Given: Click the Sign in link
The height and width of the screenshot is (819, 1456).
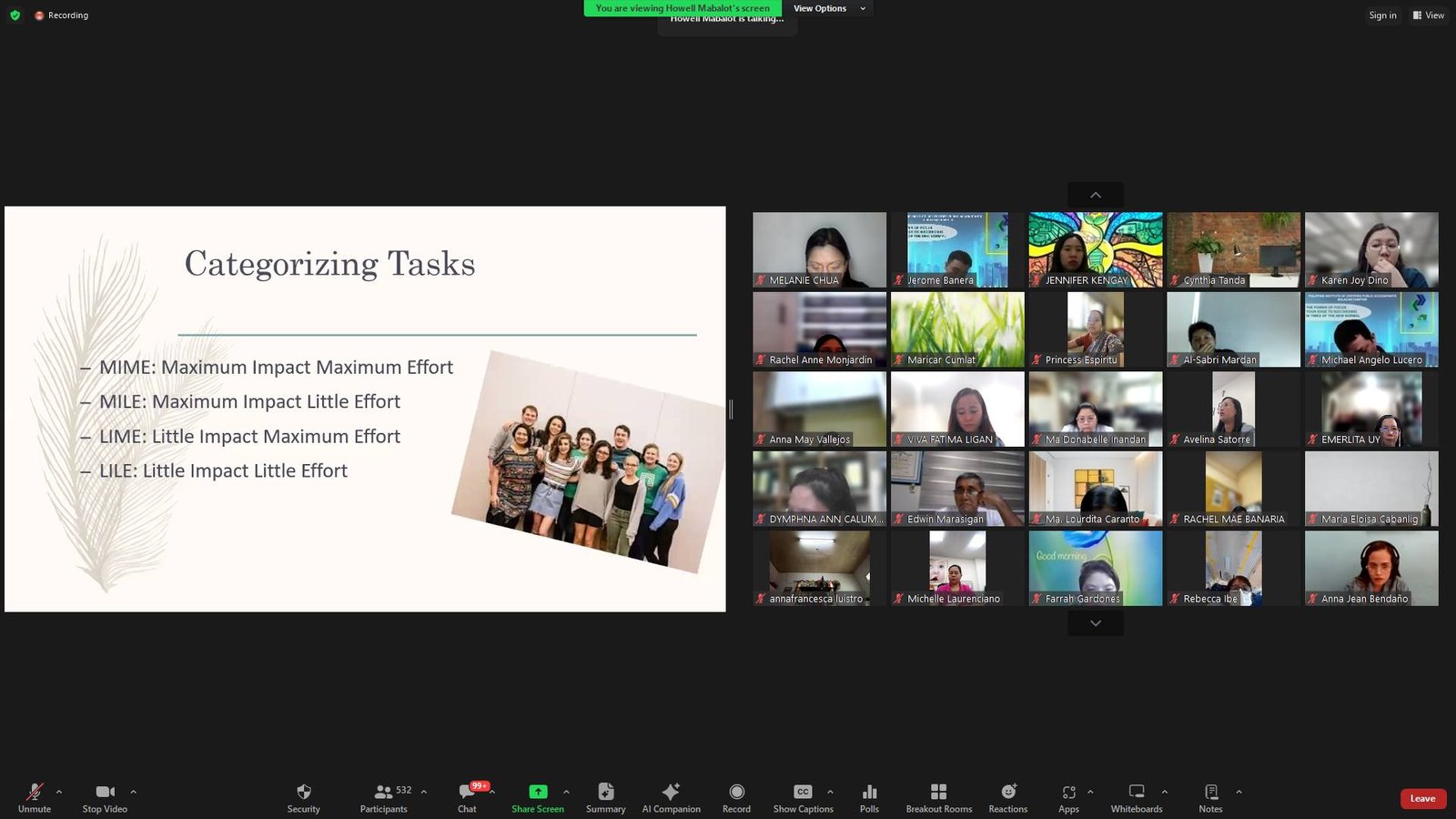Looking at the screenshot, I should (1381, 15).
